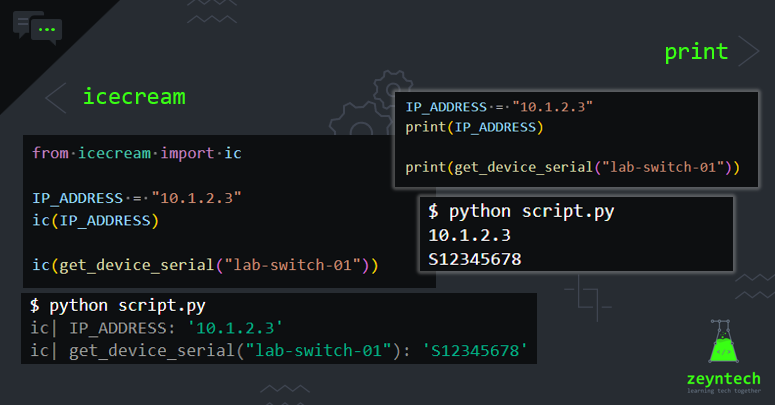This screenshot has height=405, width=775.
Task: Click the 'ic(get_device_serial("lab-switch-01"))' line
Action: pyautogui.click(x=205, y=266)
